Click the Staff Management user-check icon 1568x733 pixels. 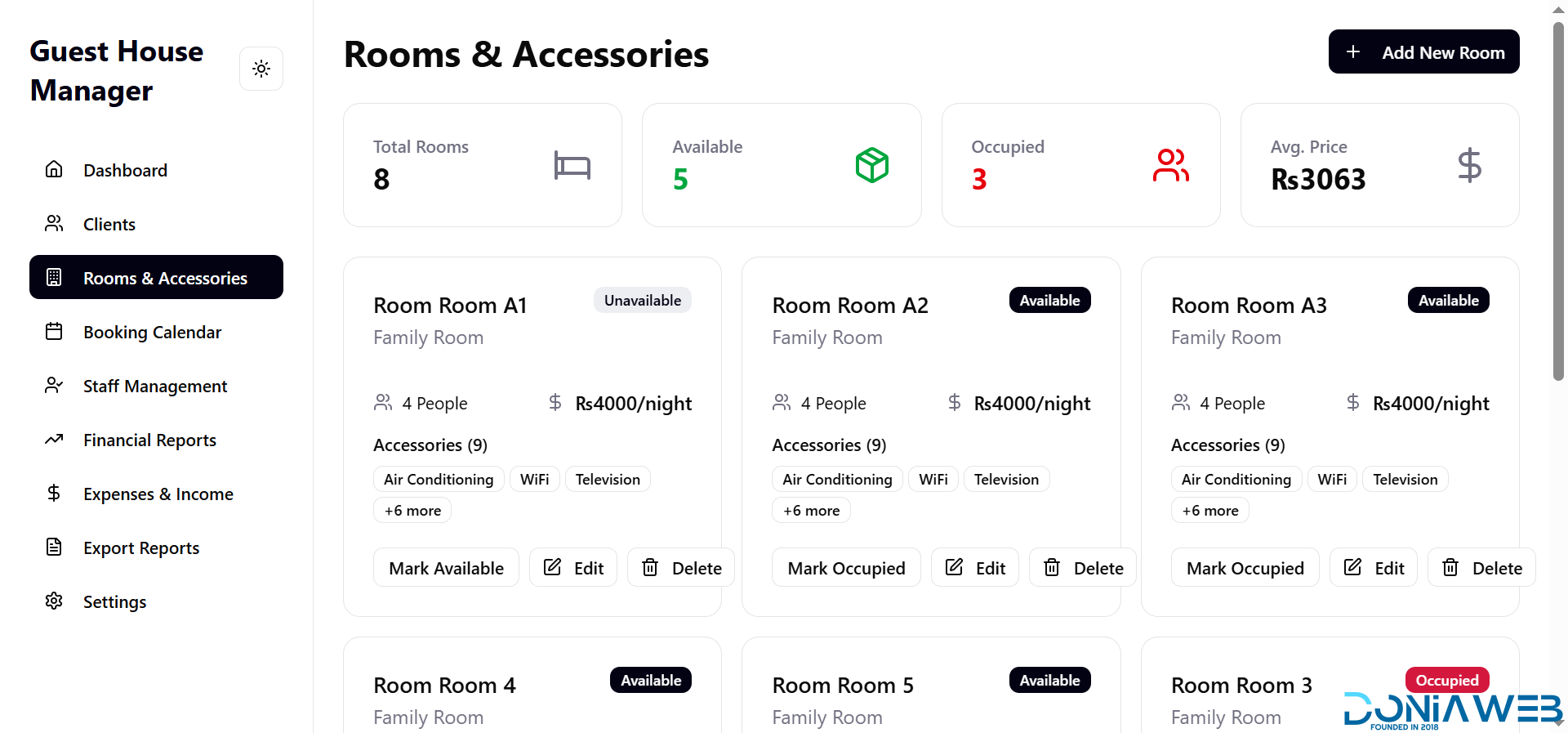tap(54, 386)
